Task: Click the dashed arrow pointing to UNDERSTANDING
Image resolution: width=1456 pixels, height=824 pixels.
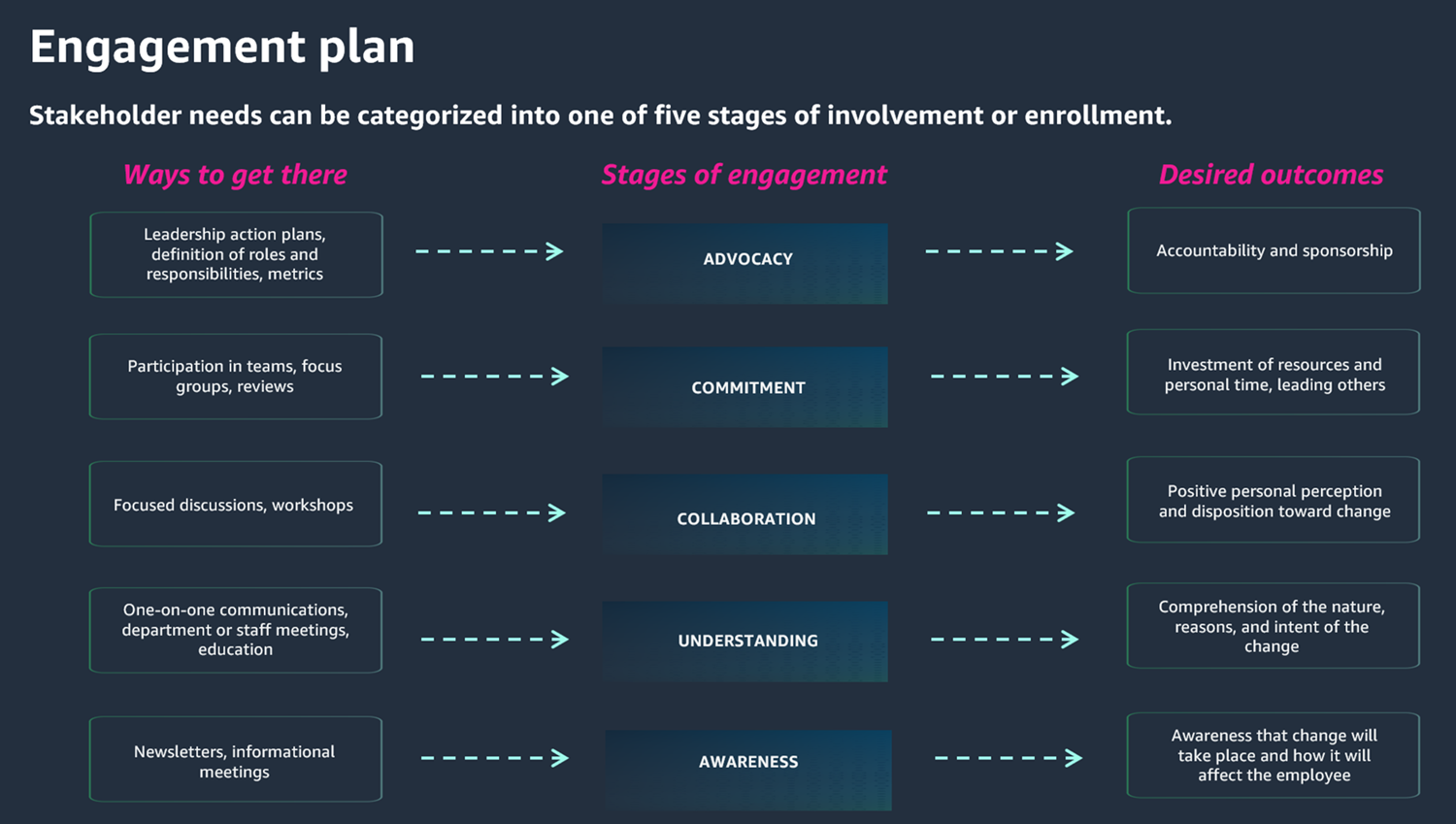Action: pyautogui.click(x=494, y=640)
